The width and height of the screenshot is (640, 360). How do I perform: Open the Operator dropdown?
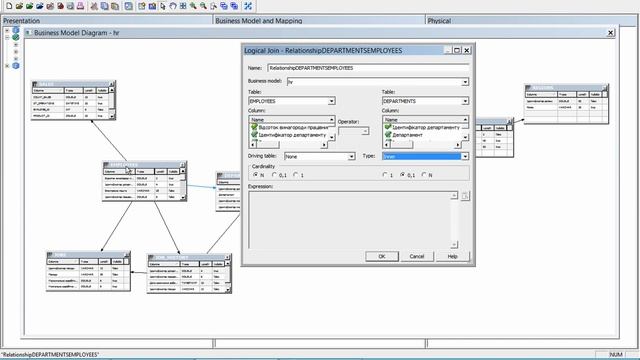[x=365, y=131]
